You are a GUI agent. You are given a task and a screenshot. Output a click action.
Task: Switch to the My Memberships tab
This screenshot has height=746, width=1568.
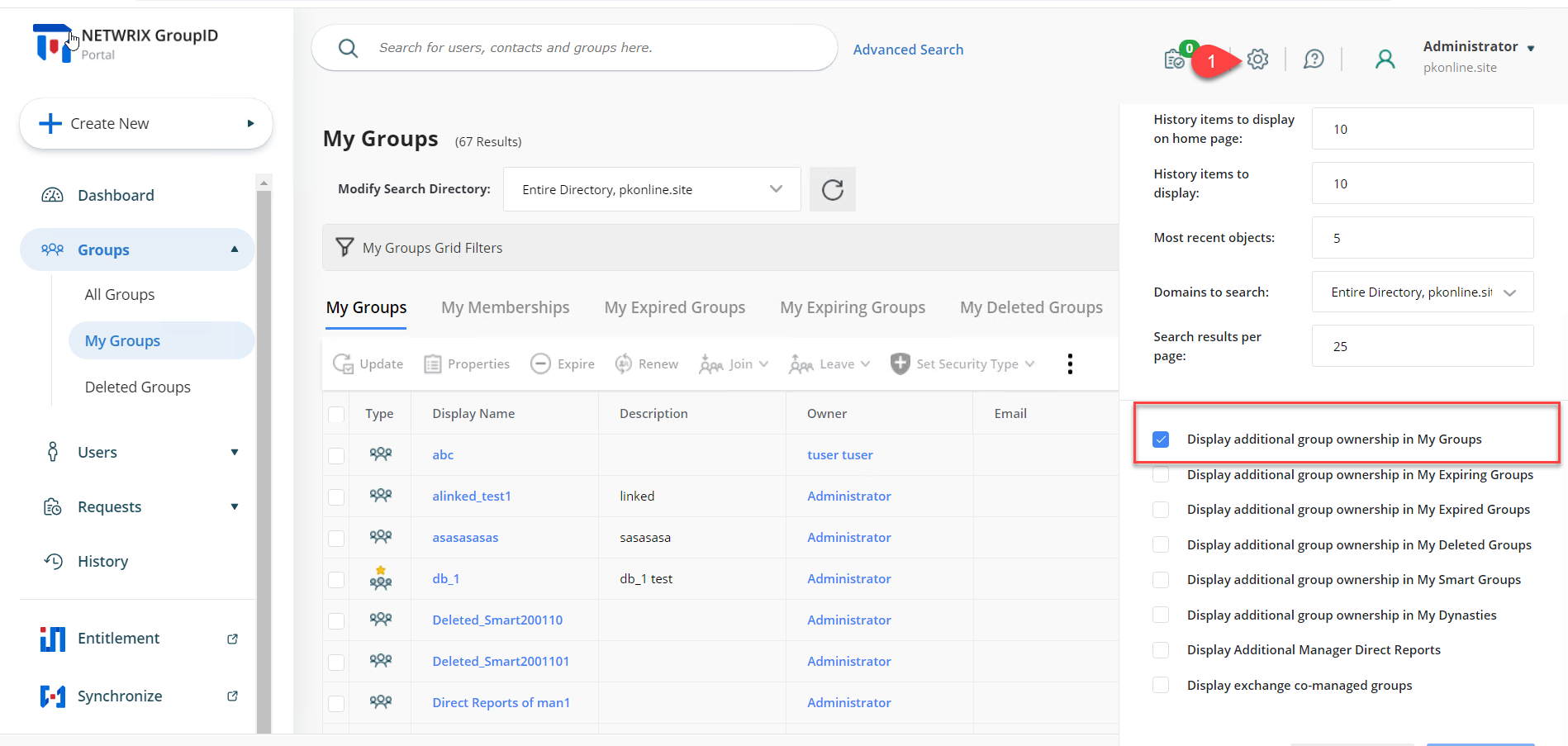505,306
